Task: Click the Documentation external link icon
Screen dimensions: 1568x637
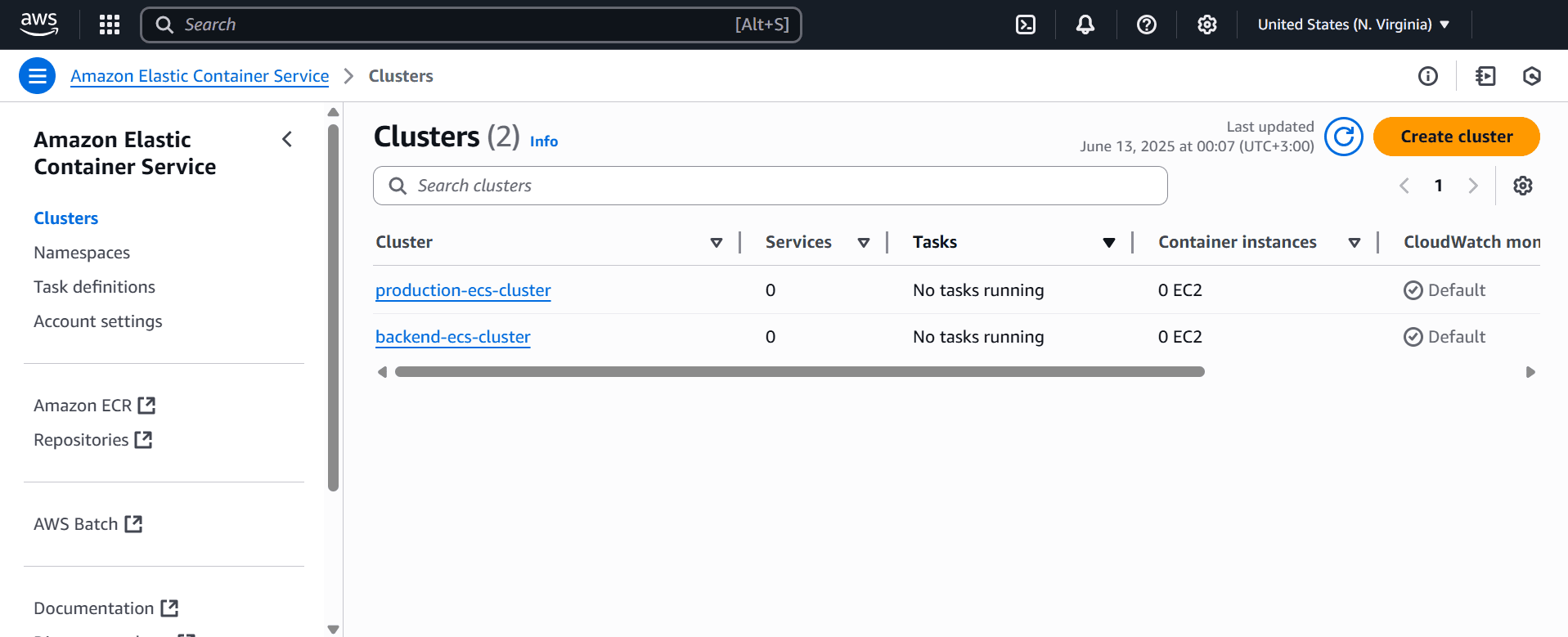Action: [169, 608]
